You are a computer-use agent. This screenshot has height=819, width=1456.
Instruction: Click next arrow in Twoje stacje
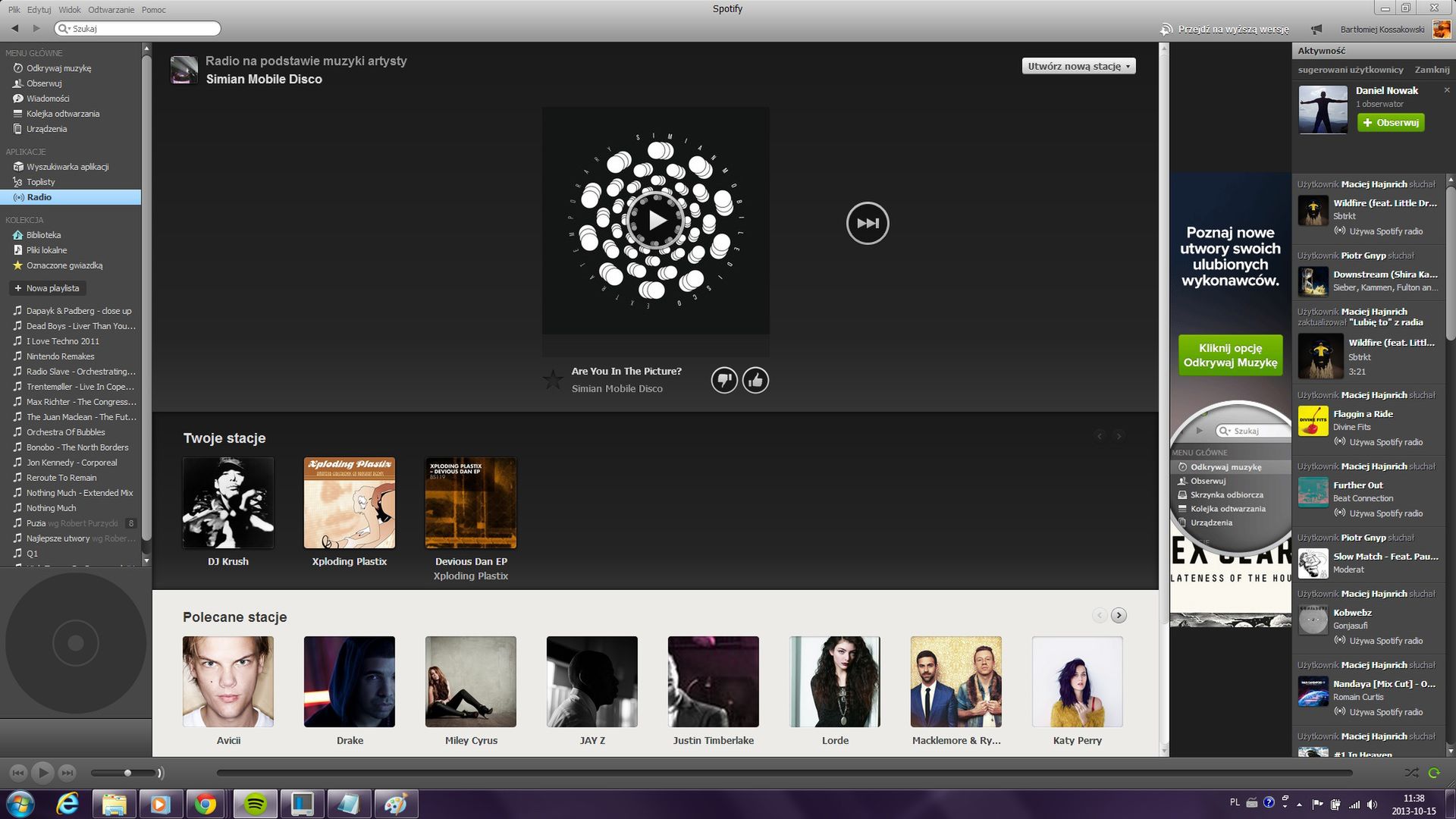(x=1119, y=436)
